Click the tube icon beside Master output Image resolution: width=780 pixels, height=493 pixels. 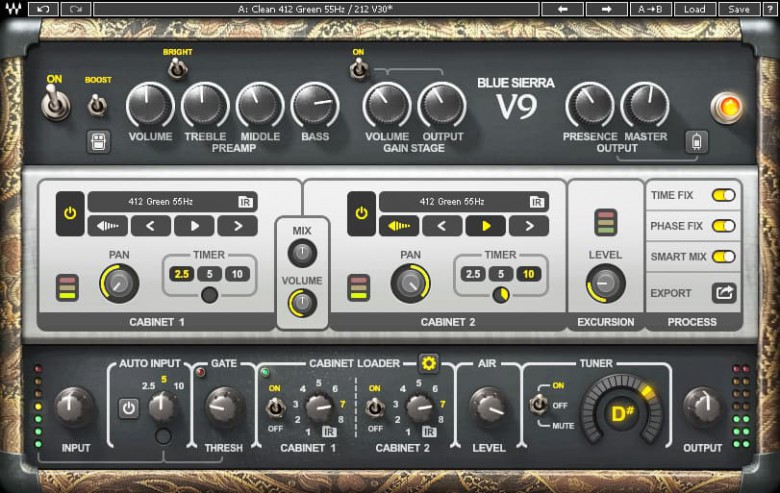tap(696, 142)
